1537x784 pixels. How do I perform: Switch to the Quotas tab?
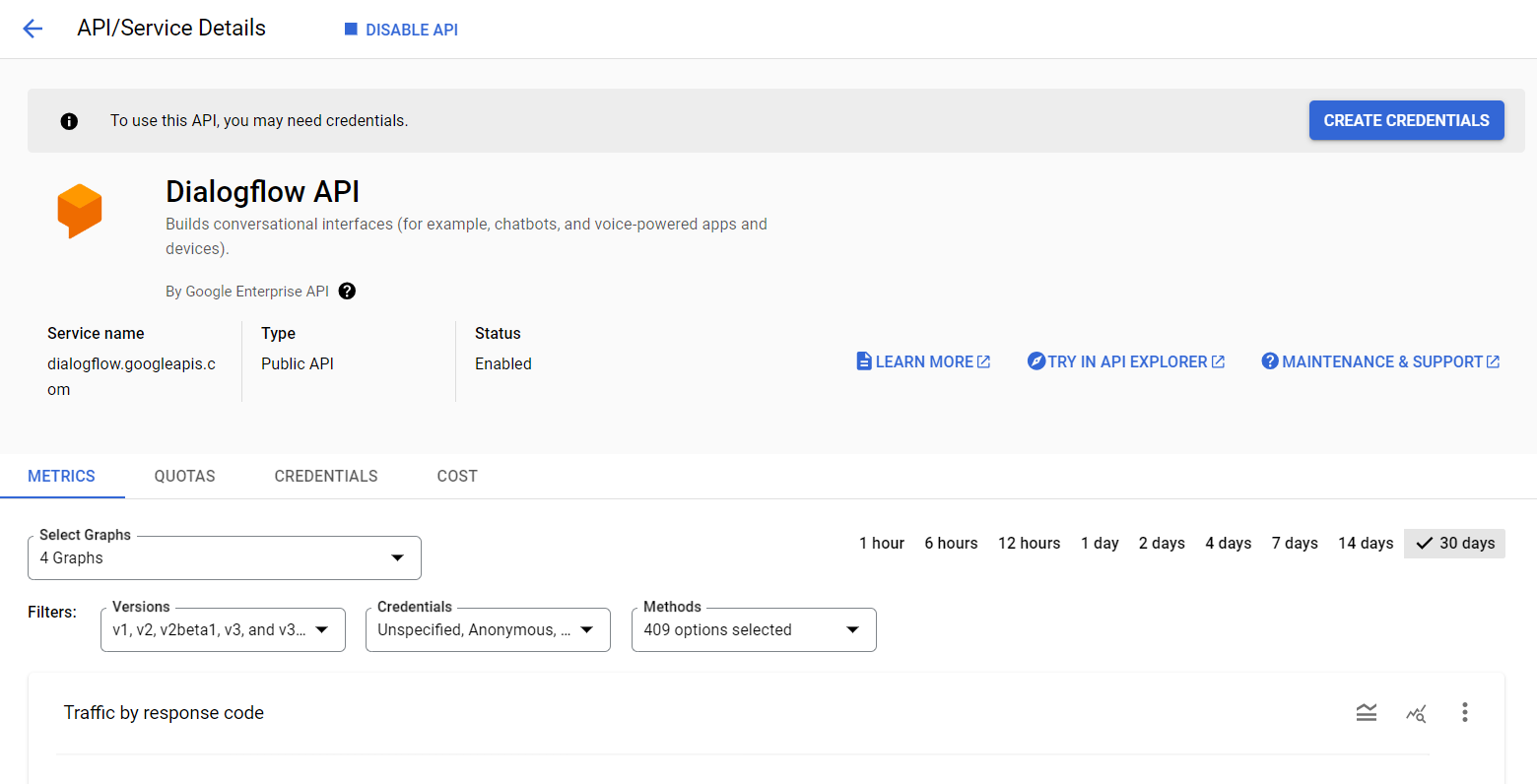coord(185,476)
